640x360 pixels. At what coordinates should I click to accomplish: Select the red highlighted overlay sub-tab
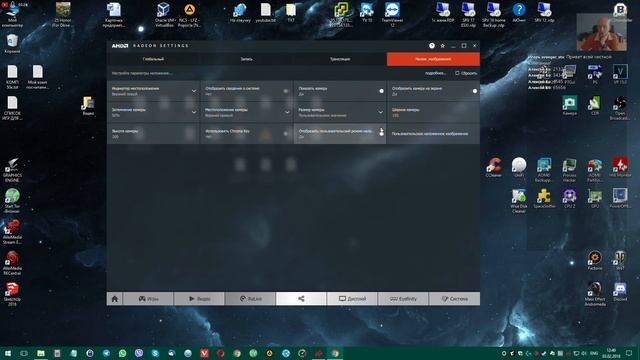point(433,59)
